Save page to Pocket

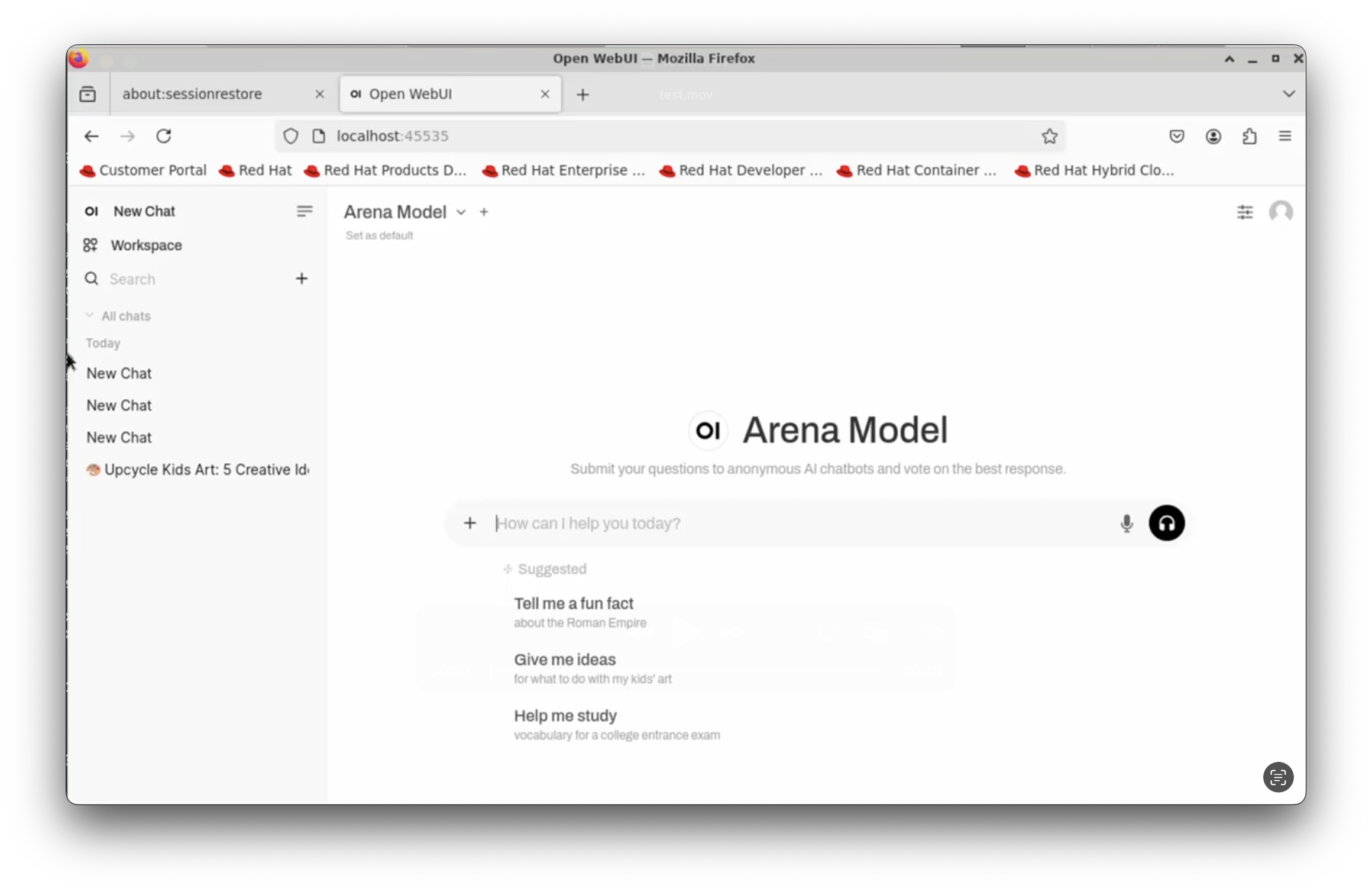click(x=1177, y=136)
